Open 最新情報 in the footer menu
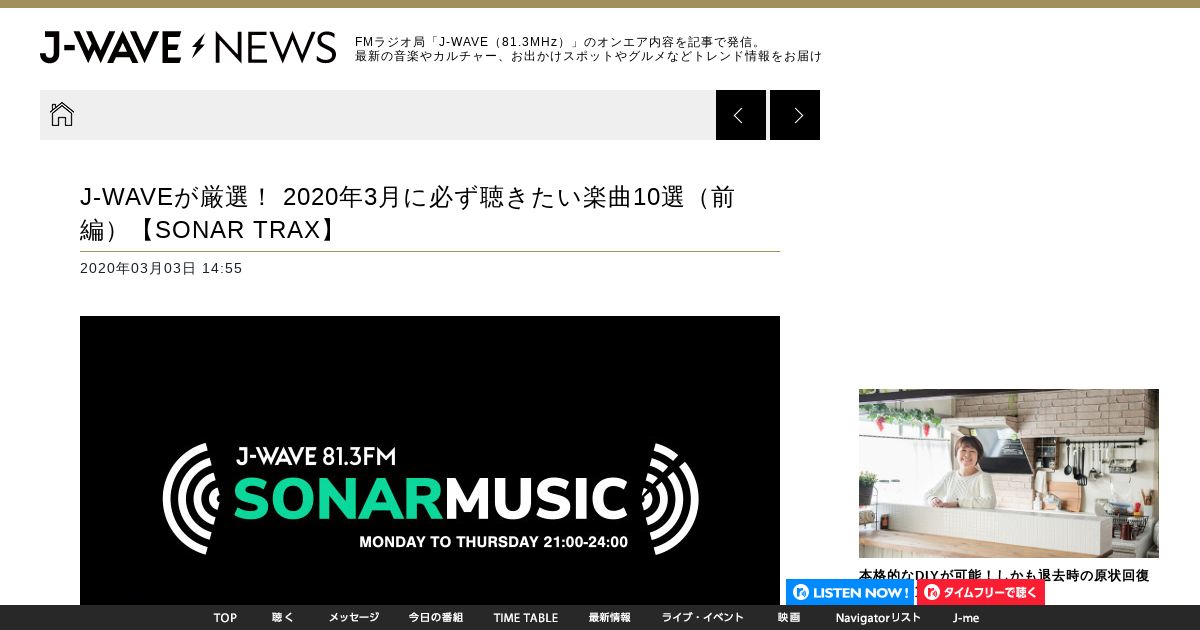1200x630 pixels. [x=610, y=618]
